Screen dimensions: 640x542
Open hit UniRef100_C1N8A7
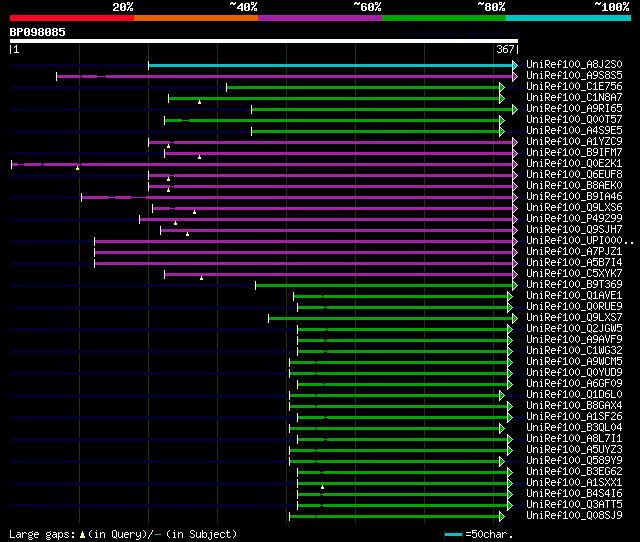(574, 98)
